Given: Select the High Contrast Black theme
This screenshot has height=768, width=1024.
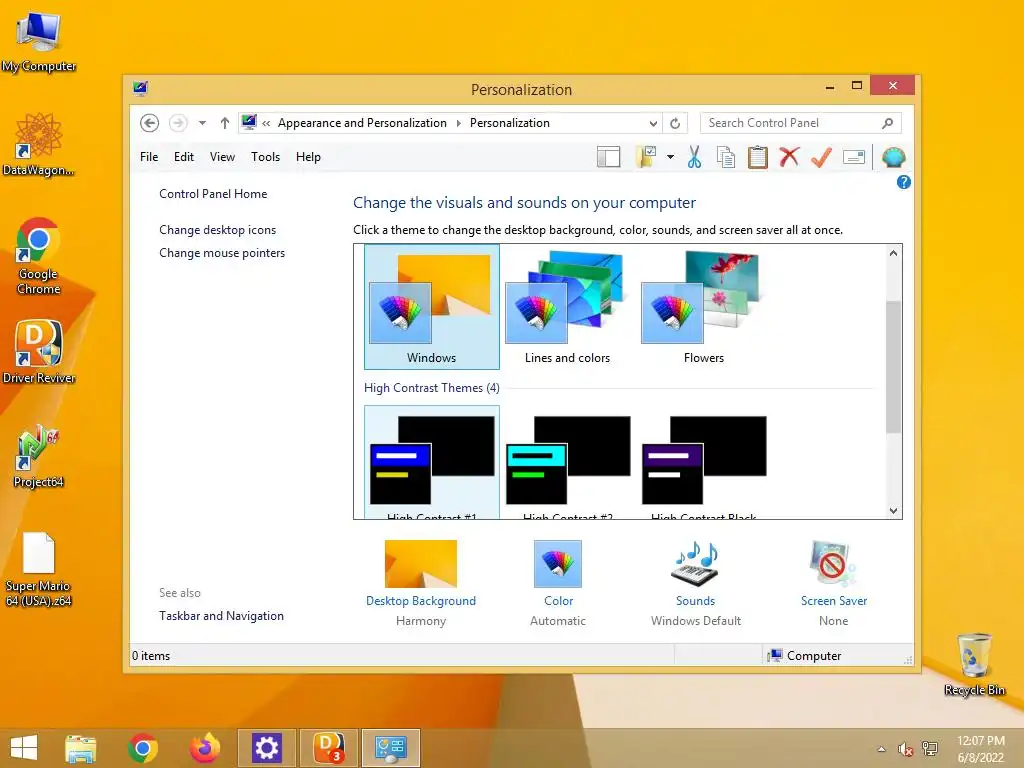Looking at the screenshot, I should 703,462.
